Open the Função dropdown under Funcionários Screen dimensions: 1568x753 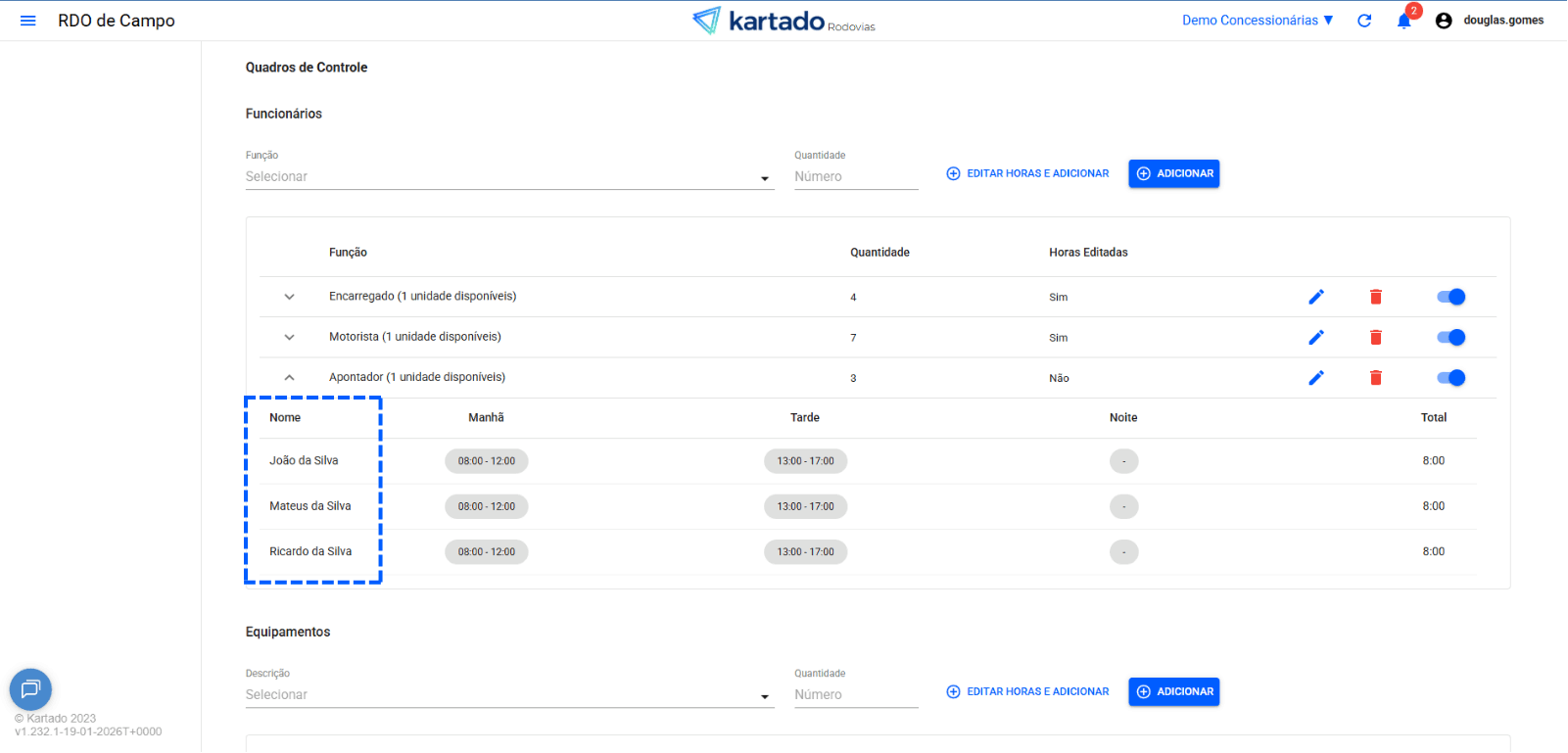pos(508,177)
